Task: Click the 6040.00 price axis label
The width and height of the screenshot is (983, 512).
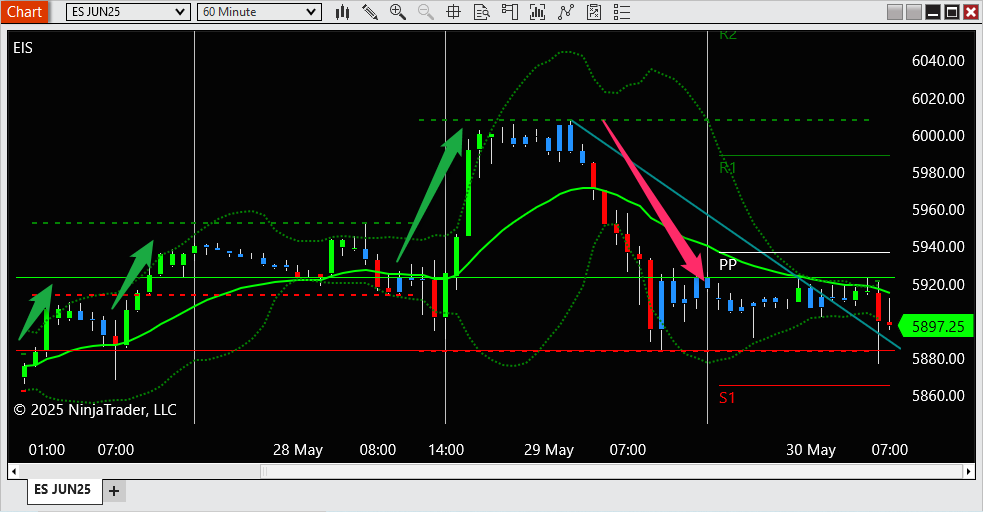Action: (938, 61)
